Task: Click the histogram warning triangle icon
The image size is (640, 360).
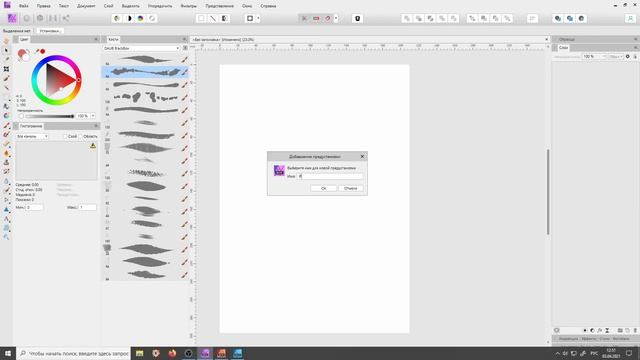Action: [93, 145]
